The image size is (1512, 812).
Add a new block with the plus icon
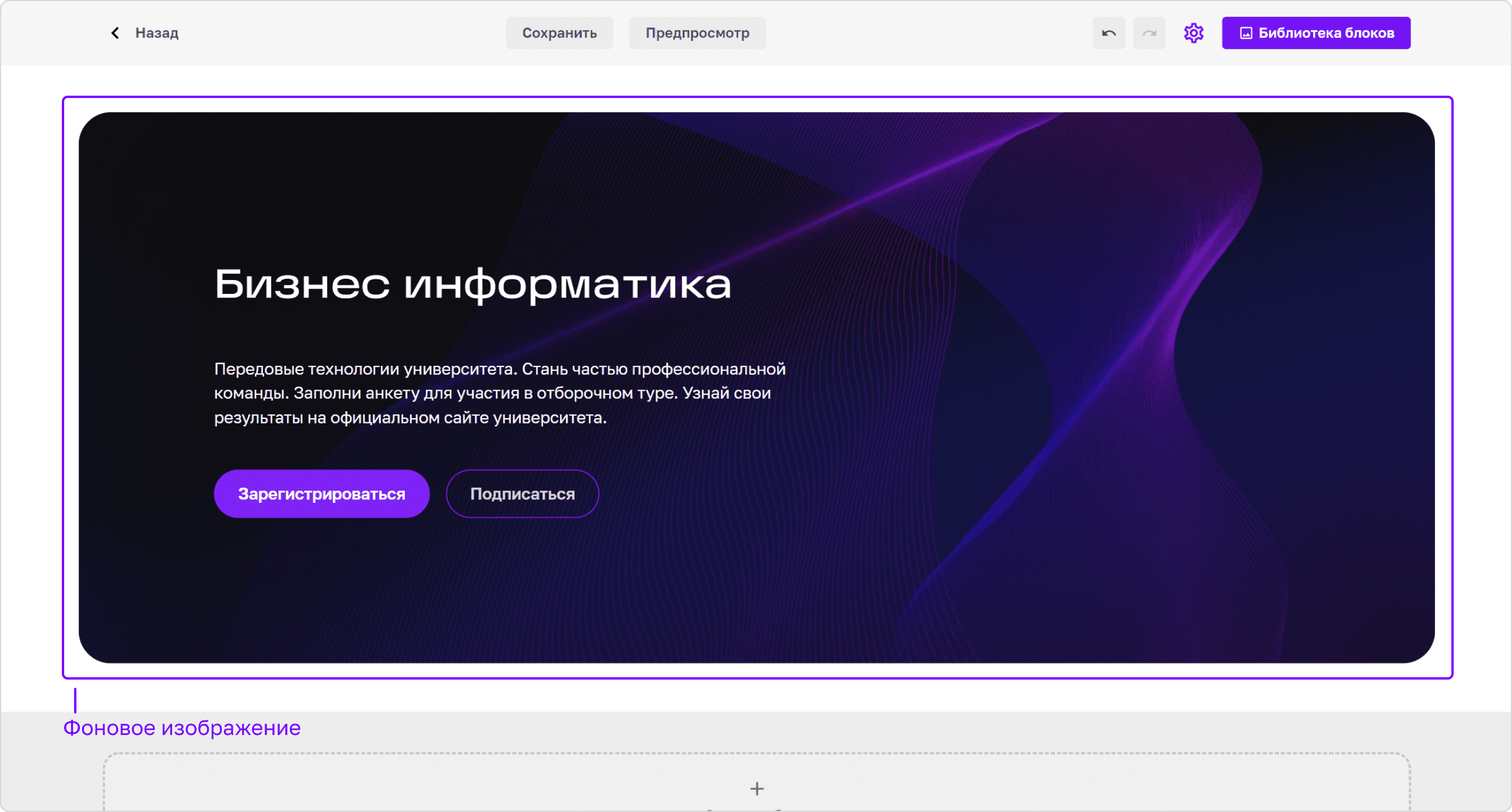click(x=757, y=789)
